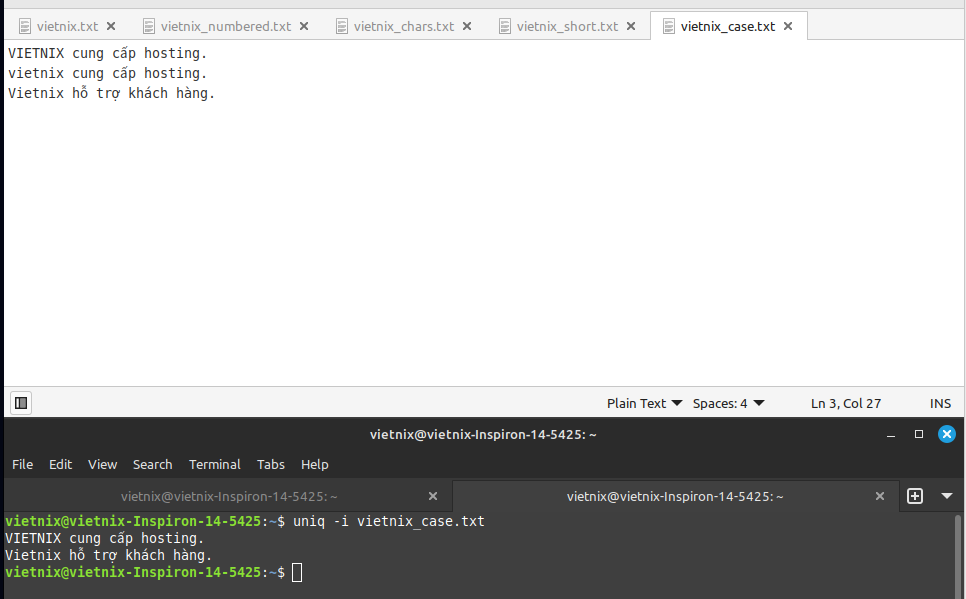This screenshot has width=966, height=599.
Task: Close the vietnix_short.txt tab
Action: click(631, 26)
